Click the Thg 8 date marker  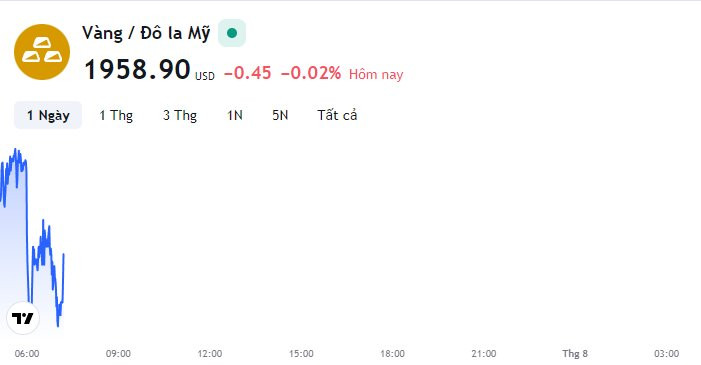tap(575, 354)
